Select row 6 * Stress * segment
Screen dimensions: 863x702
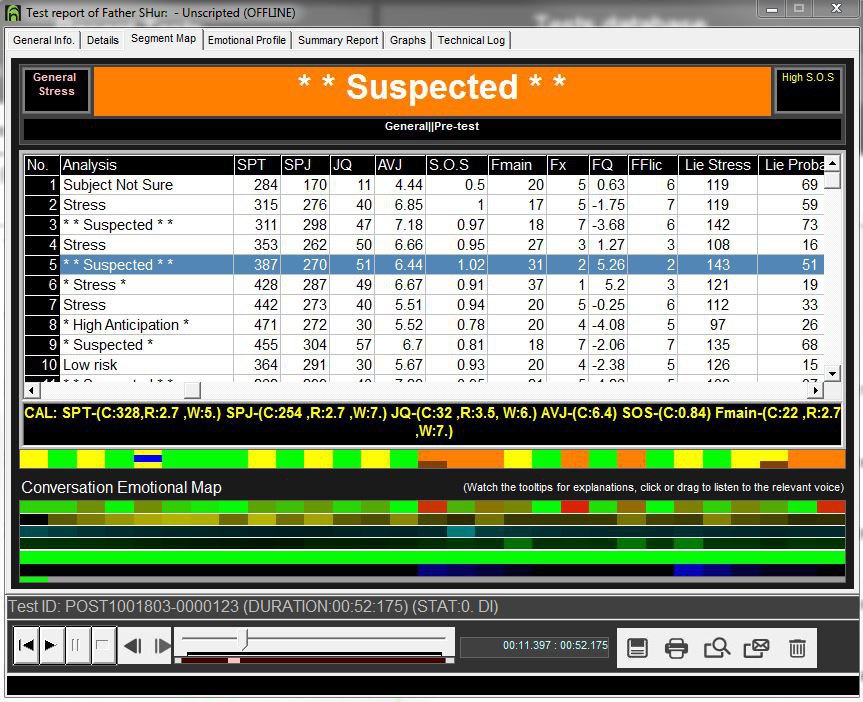point(424,285)
